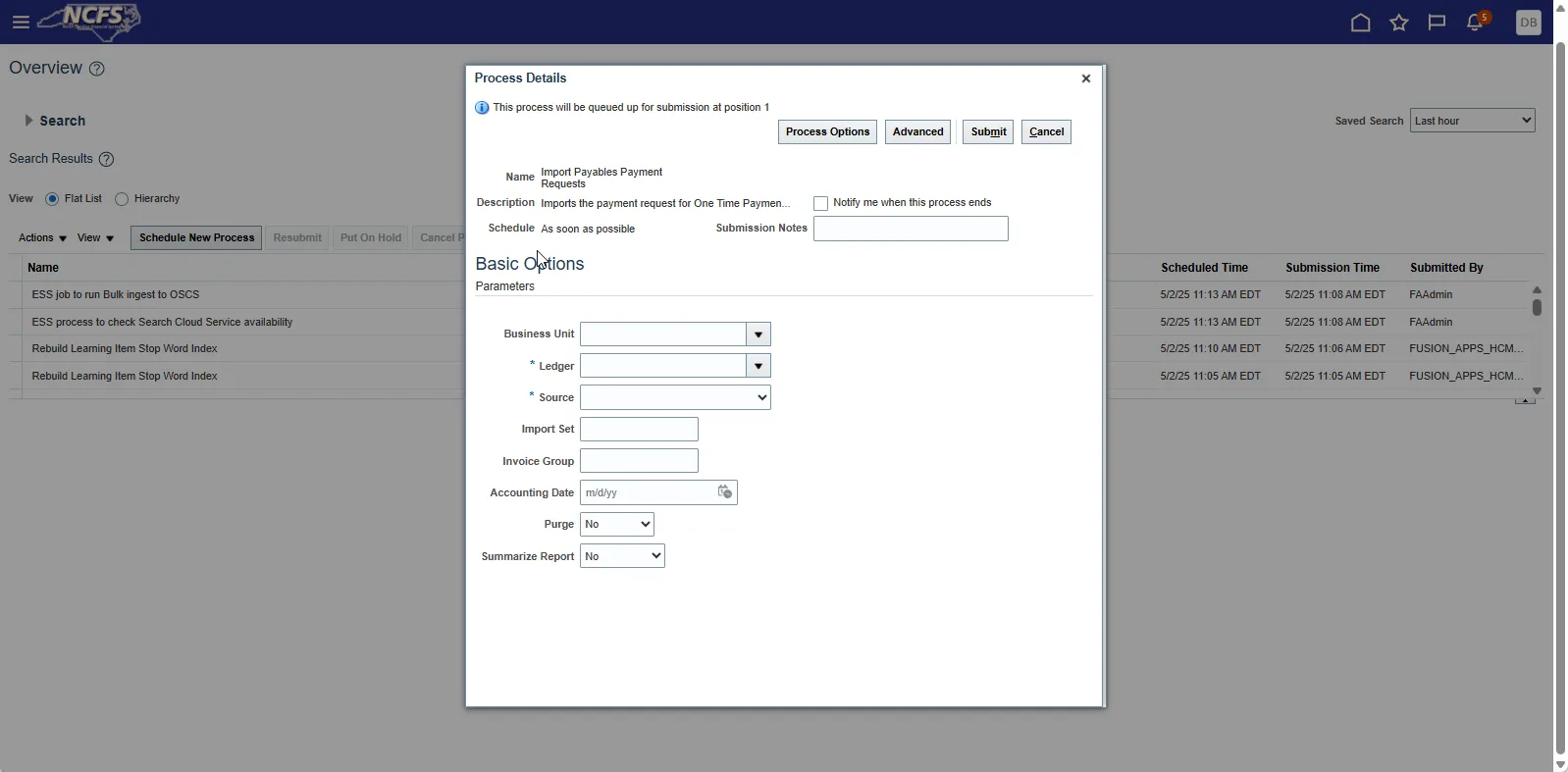Screen dimensions: 1568x772
Task: Enable Notify me when this process ends
Action: coord(821,203)
